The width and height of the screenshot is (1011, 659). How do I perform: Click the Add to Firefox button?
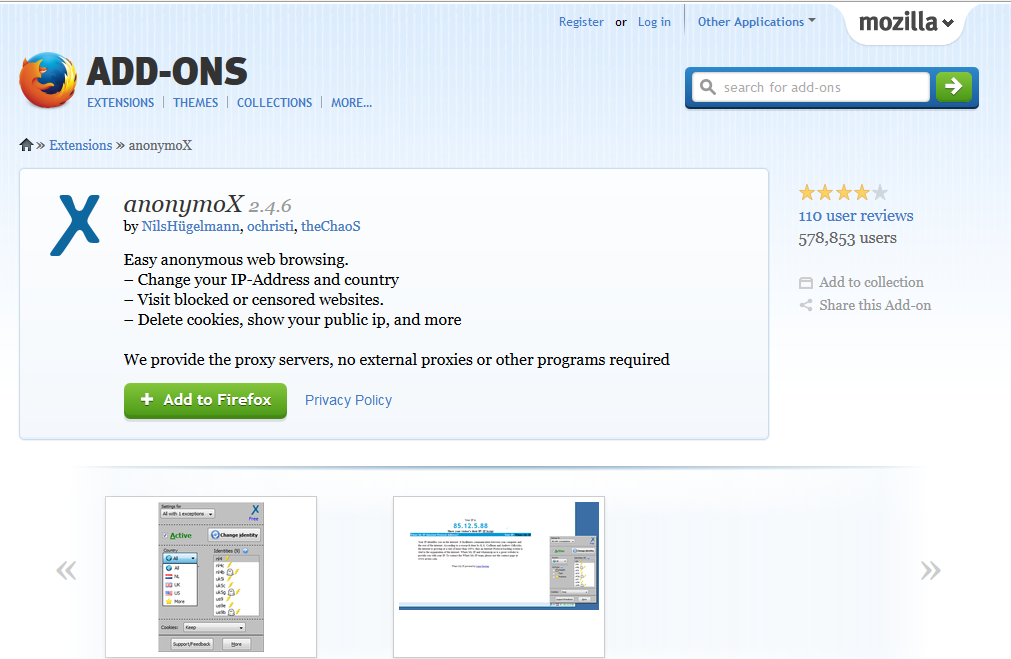(x=205, y=400)
